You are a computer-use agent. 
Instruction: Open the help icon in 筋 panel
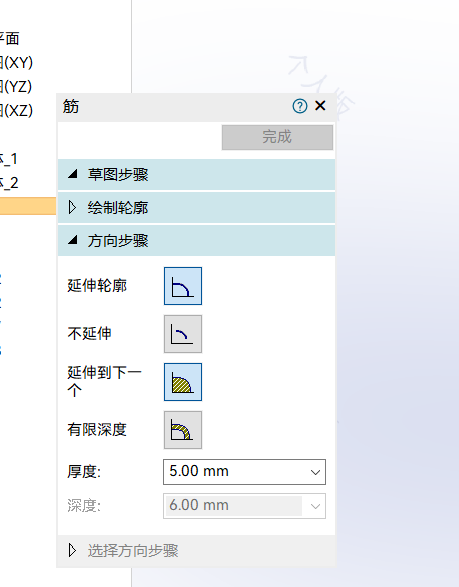[x=300, y=106]
